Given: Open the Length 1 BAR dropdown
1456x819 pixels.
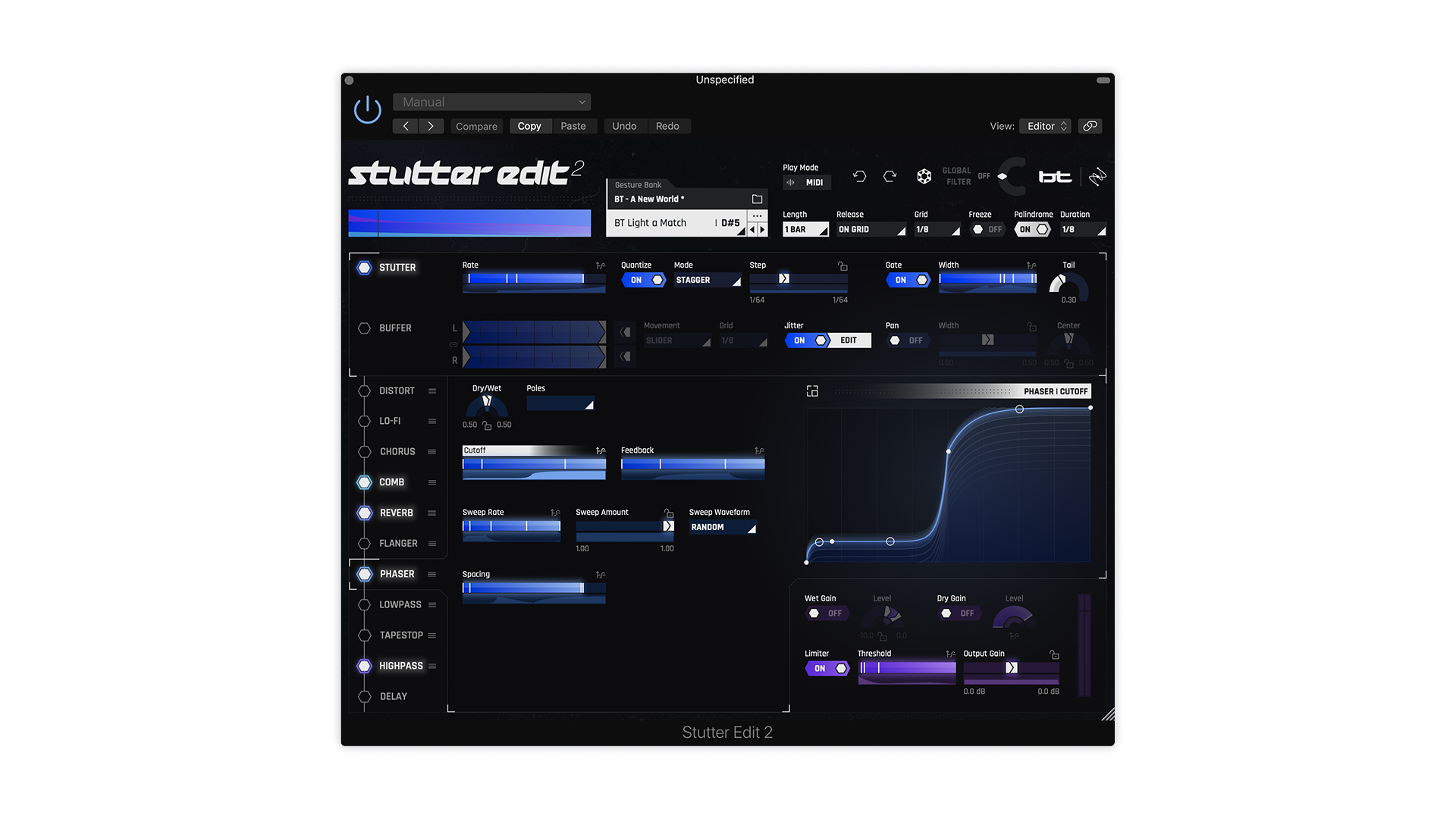Looking at the screenshot, I should click(x=805, y=229).
